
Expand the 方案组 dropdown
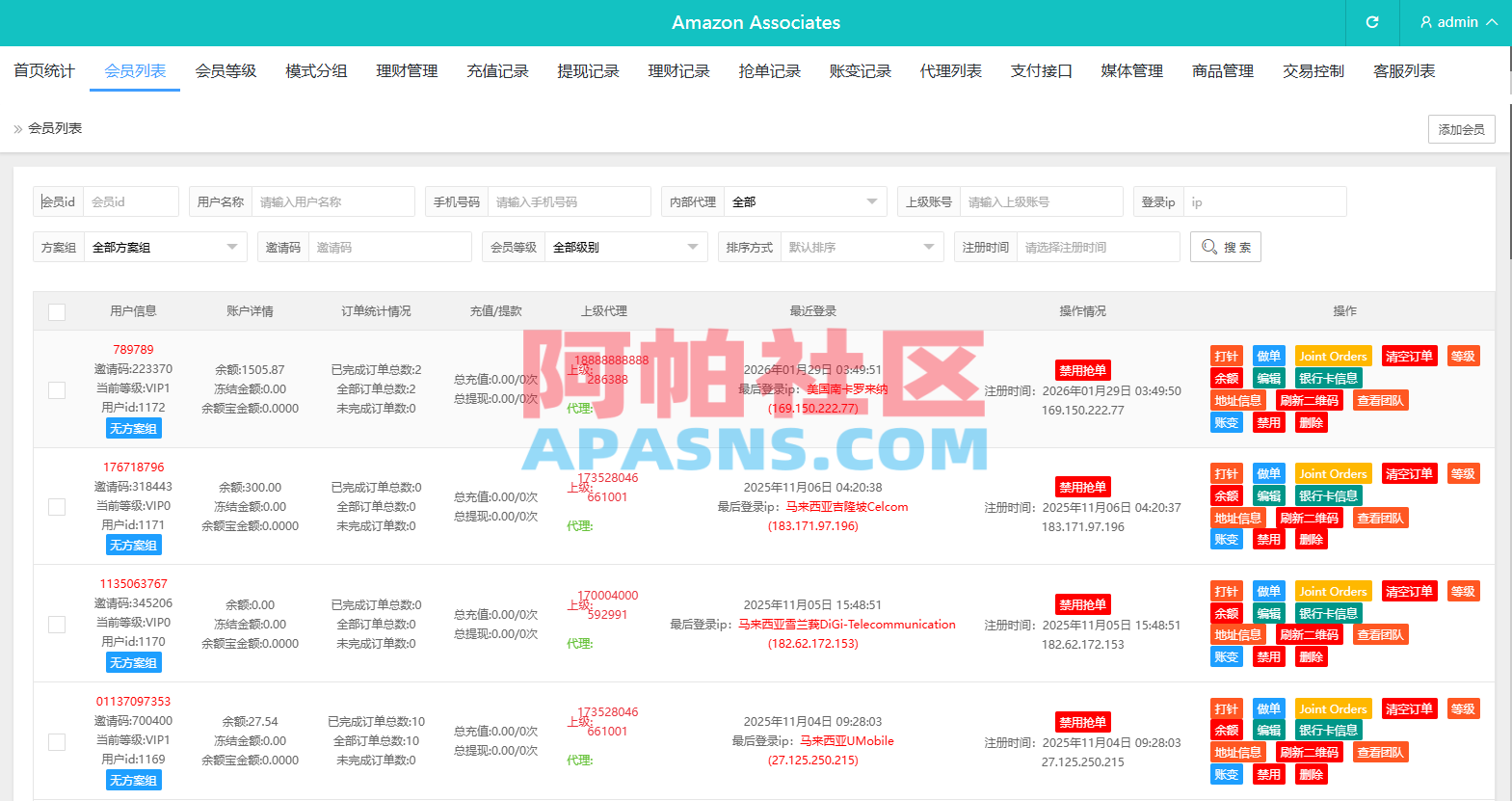pos(165,247)
